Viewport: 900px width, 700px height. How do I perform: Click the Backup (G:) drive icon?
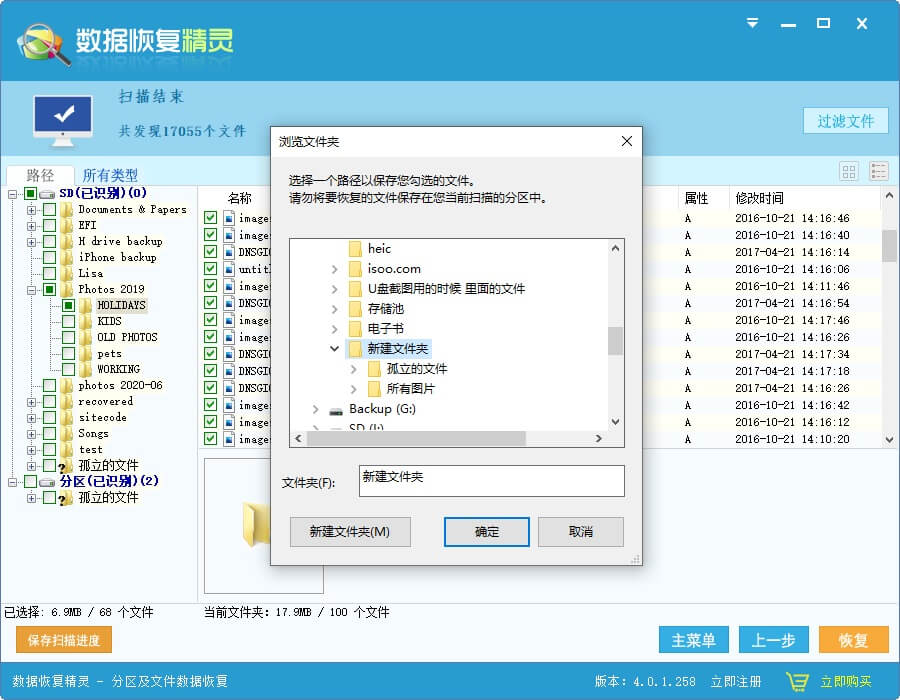click(x=336, y=410)
